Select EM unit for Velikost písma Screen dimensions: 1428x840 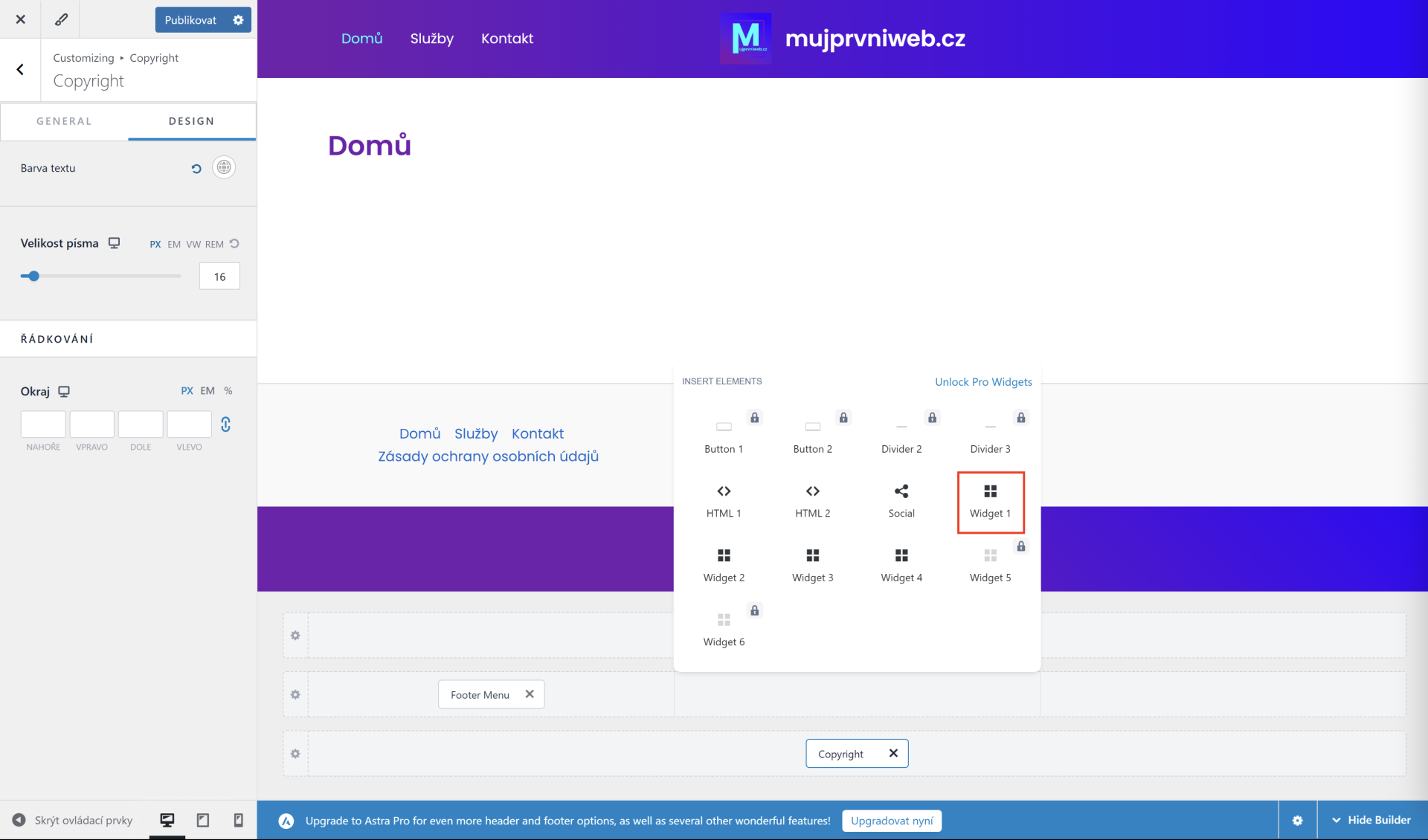tap(173, 244)
